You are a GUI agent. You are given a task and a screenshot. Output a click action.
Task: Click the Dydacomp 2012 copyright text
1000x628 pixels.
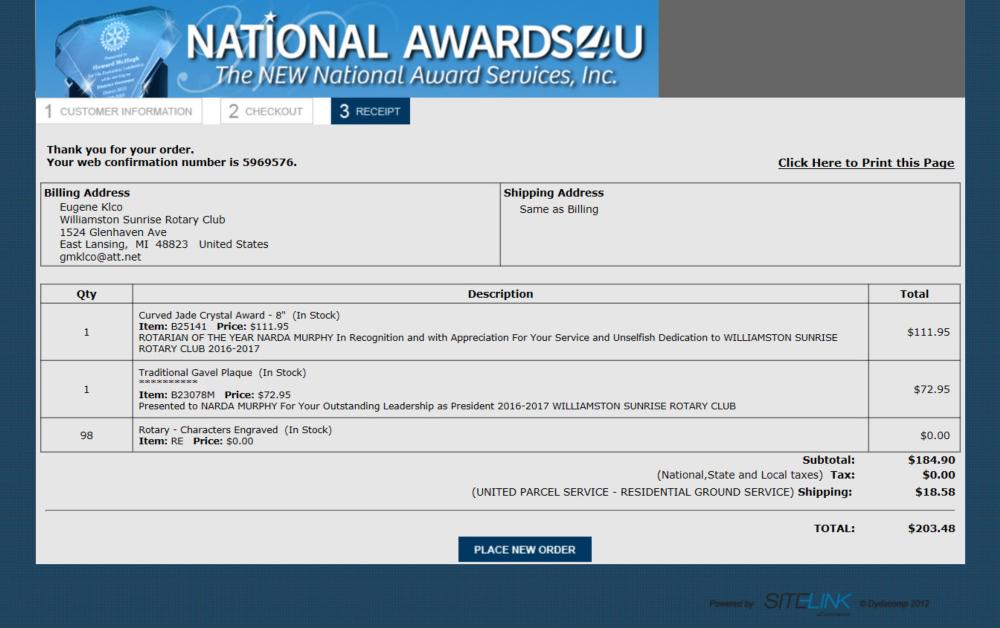pos(894,603)
